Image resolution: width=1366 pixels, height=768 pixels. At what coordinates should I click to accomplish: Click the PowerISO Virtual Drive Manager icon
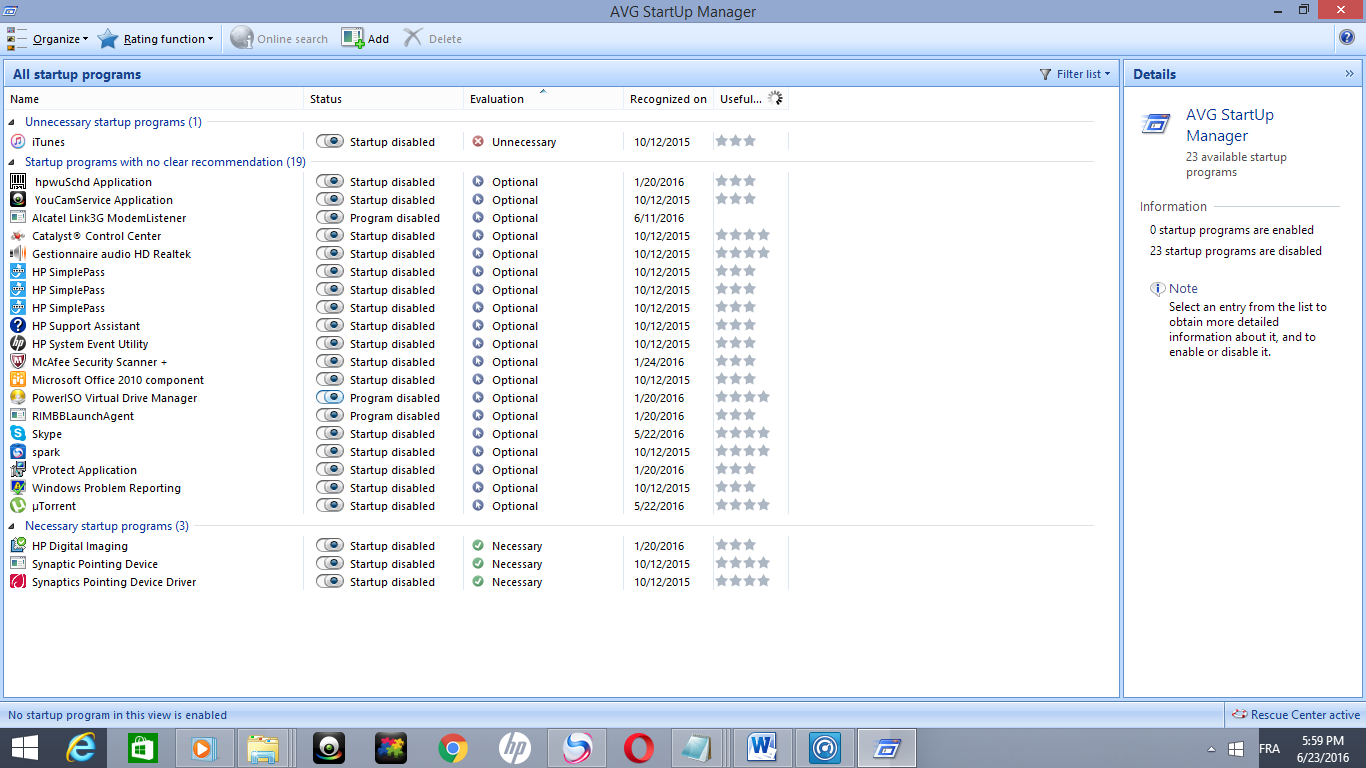tap(18, 398)
